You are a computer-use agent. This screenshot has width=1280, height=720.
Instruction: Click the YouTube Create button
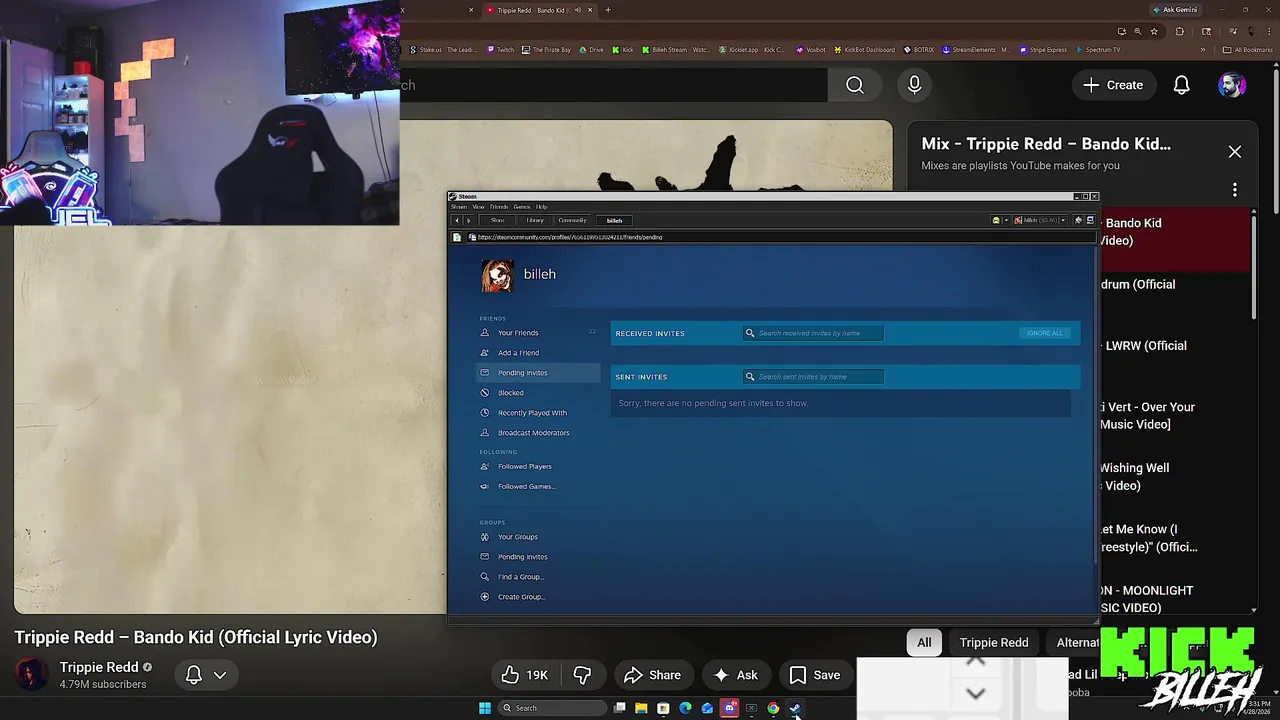tap(1112, 85)
